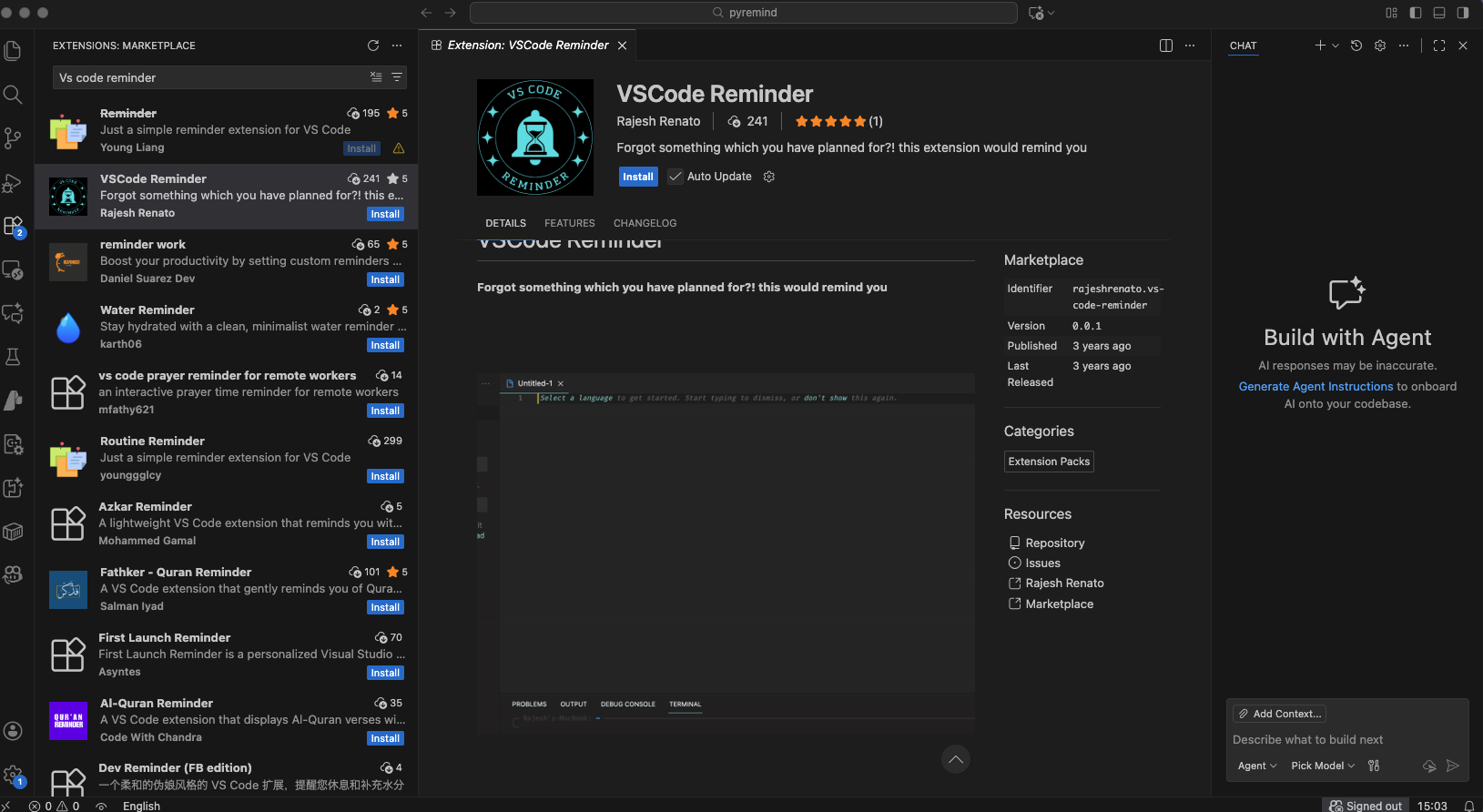Toggle bottom panel visibility
This screenshot has height=812, width=1483.
coord(1439,13)
